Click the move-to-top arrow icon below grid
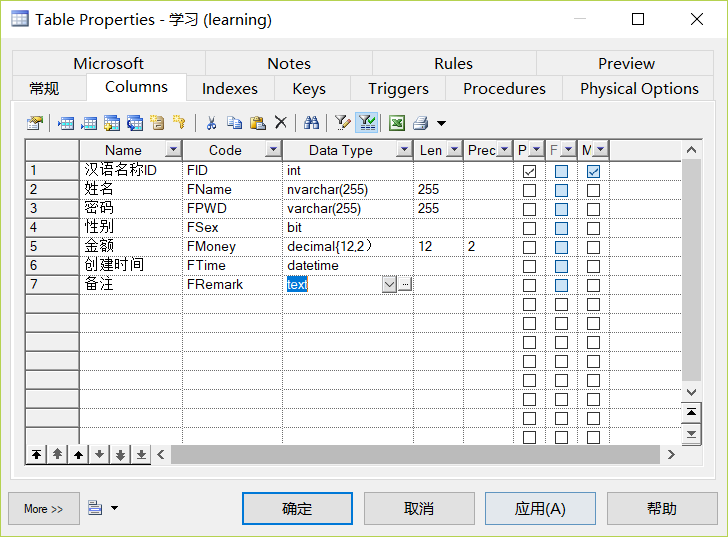This screenshot has width=728, height=537. pos(36,454)
